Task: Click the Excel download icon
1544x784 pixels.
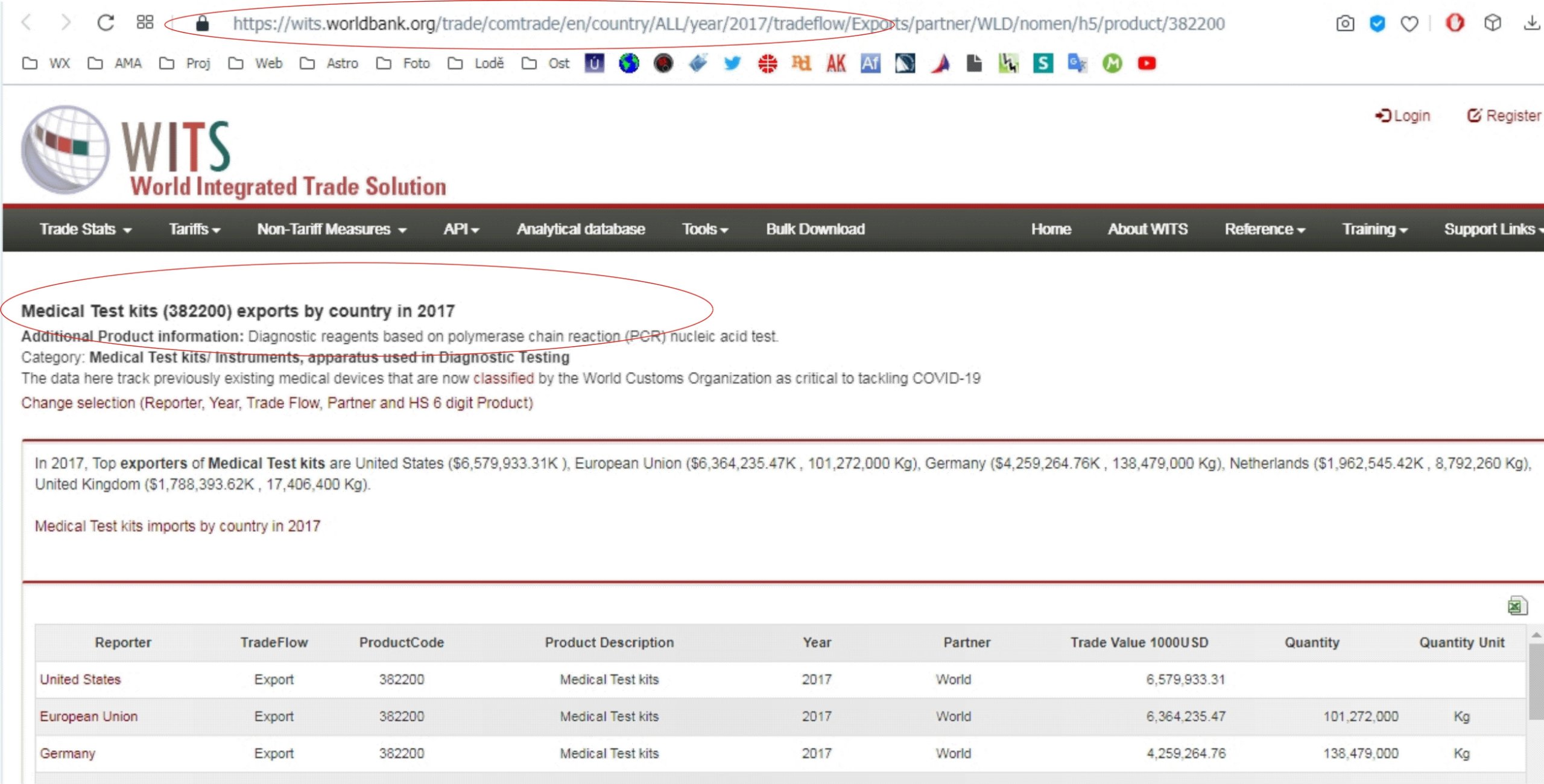Action: click(x=1516, y=605)
